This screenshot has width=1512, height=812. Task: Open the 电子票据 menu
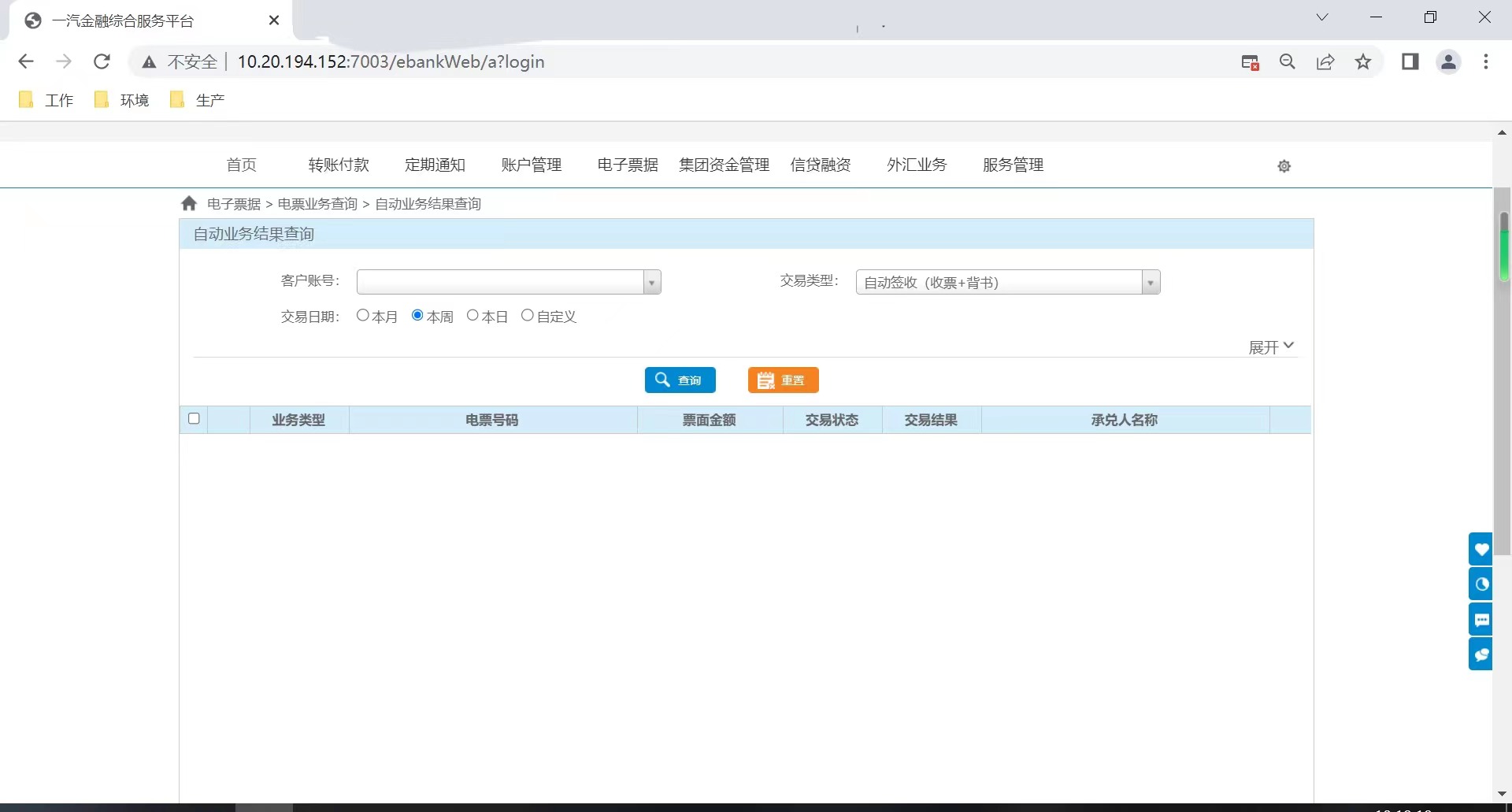628,165
